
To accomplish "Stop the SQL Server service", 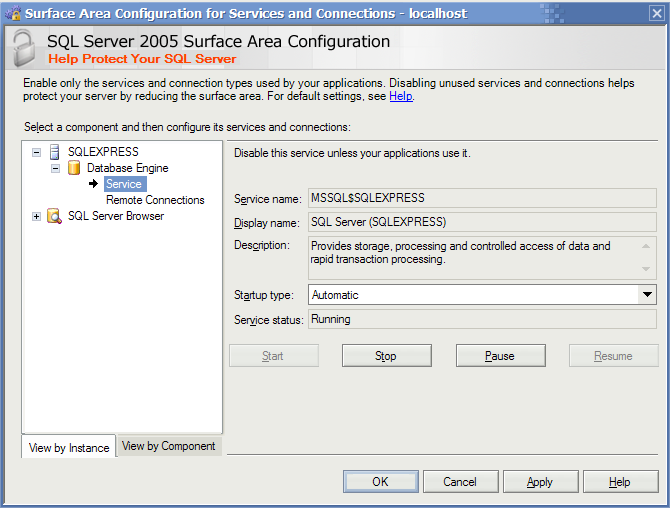I will click(386, 355).
